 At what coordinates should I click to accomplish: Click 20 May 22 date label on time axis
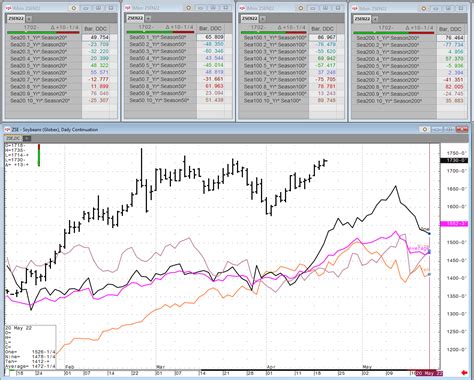pos(430,373)
